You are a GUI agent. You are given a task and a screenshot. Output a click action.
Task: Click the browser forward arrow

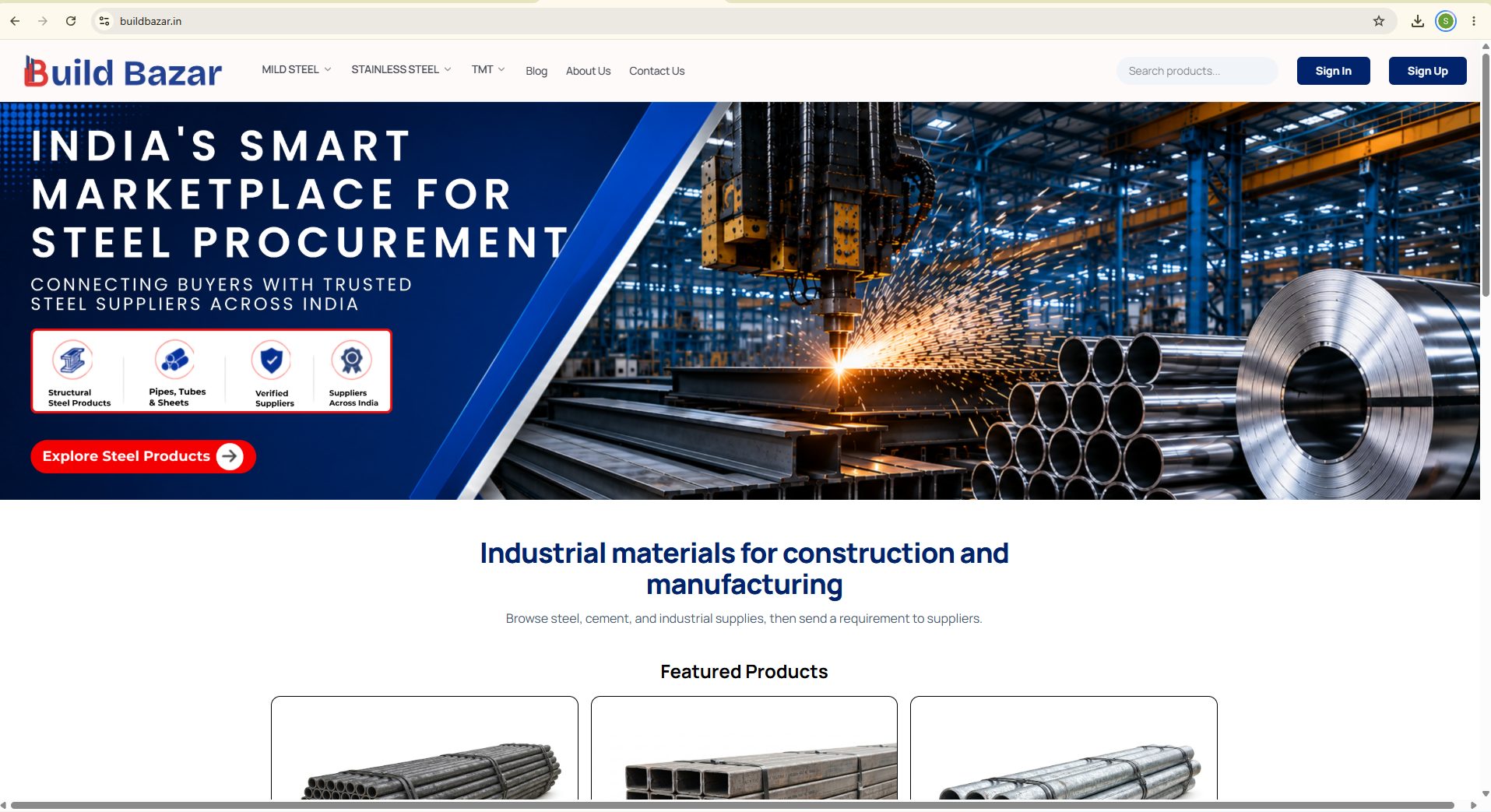point(43,21)
